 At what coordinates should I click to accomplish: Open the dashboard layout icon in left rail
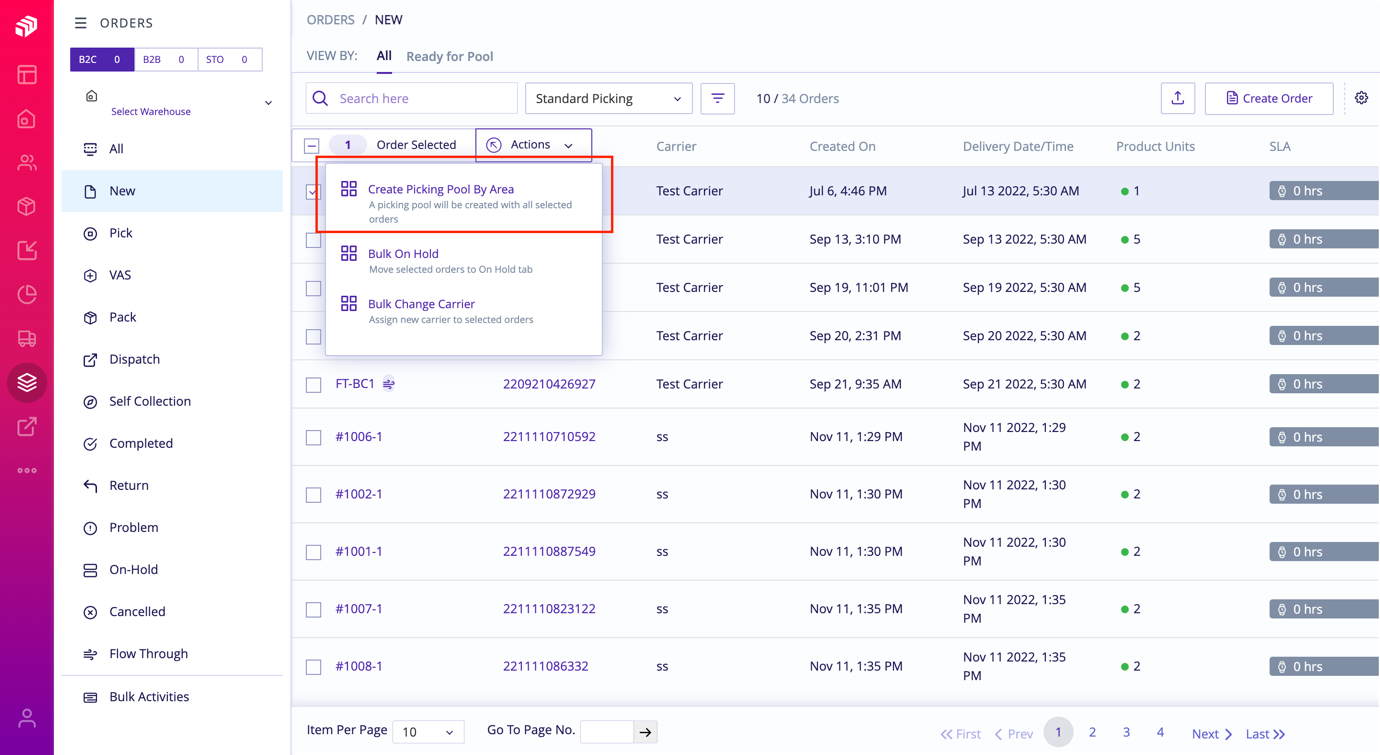pos(27,75)
